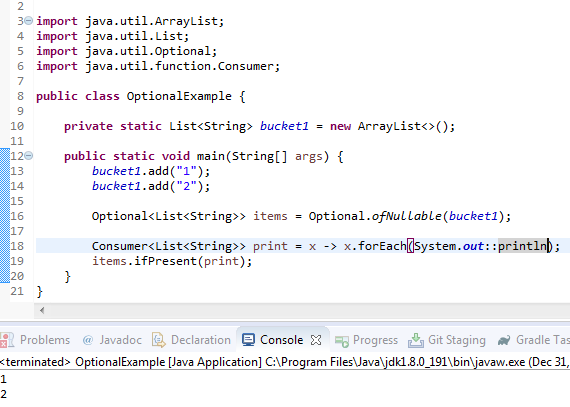
Task: Collapse the import block fold marker
Action: click(29, 21)
